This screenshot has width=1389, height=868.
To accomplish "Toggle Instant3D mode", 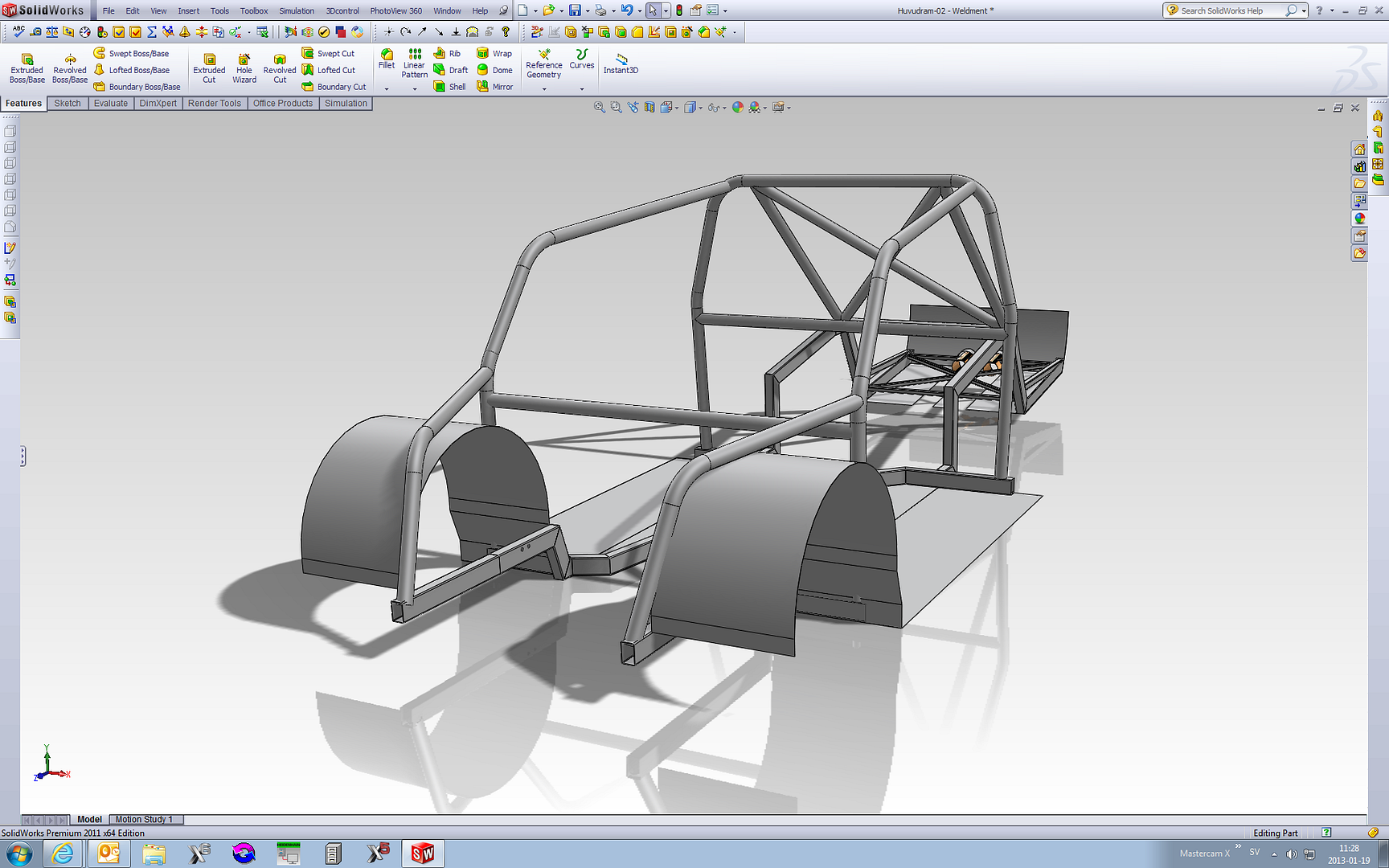I will [621, 63].
